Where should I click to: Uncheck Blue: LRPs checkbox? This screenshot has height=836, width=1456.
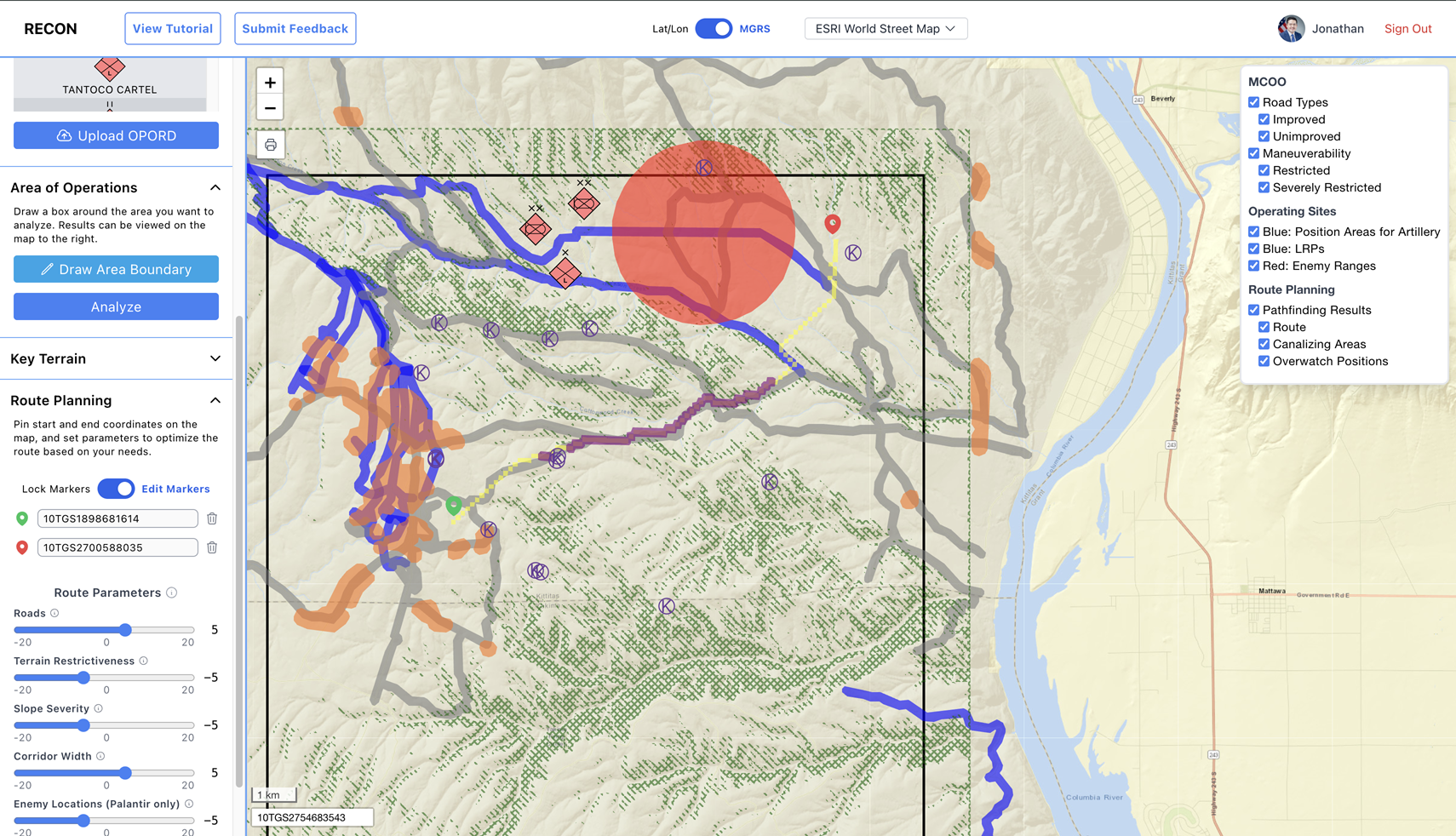pyautogui.click(x=1253, y=249)
